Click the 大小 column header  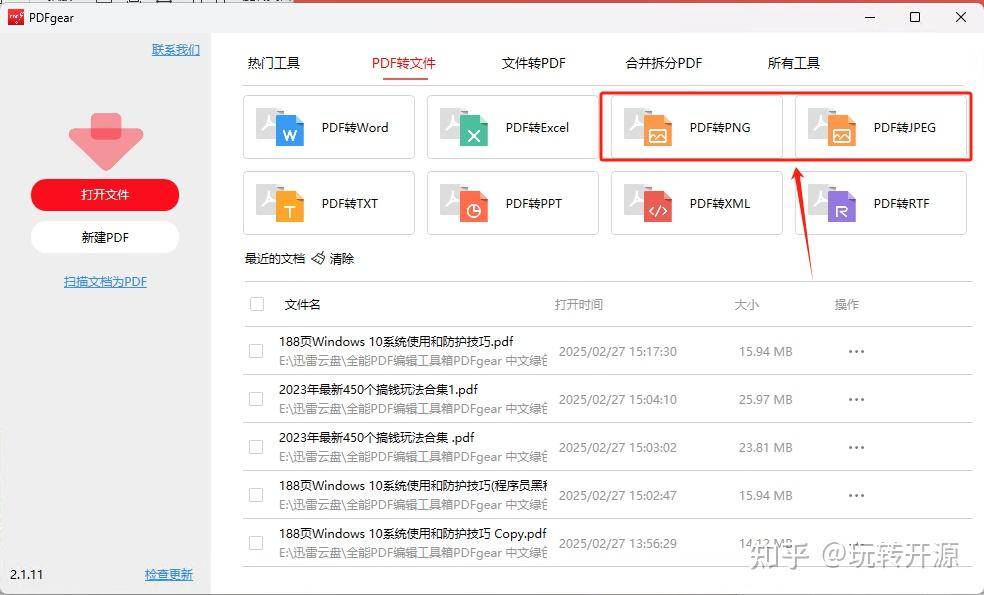[x=747, y=304]
